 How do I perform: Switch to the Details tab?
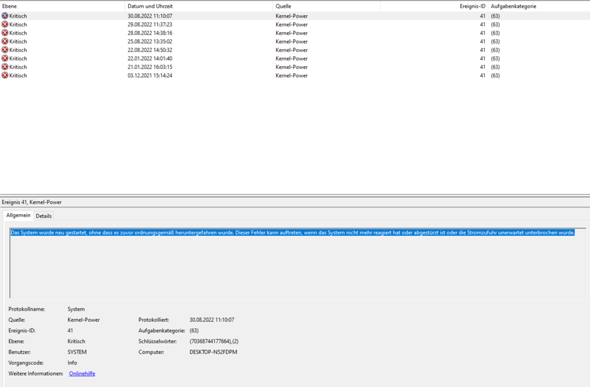tap(44, 216)
